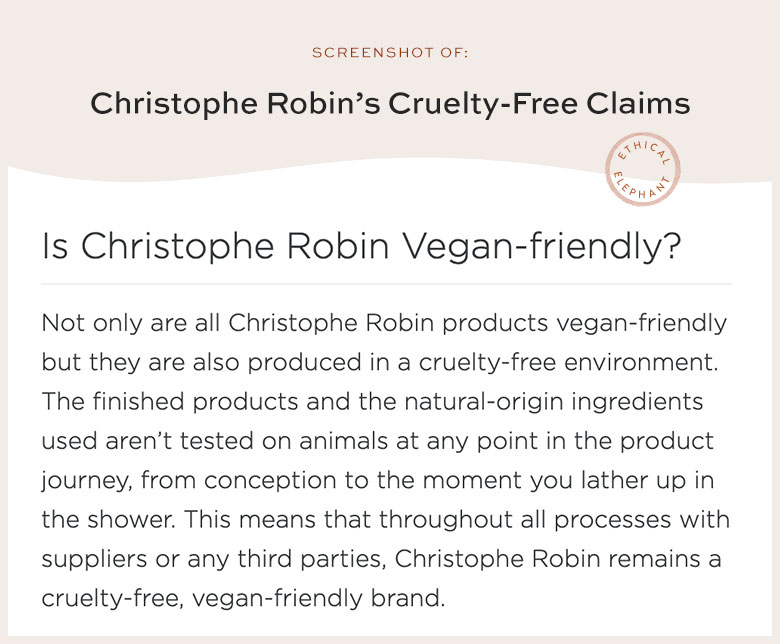This screenshot has width=780, height=644.
Task: Click the line starting 'suppliers or any third'
Action: [381, 559]
